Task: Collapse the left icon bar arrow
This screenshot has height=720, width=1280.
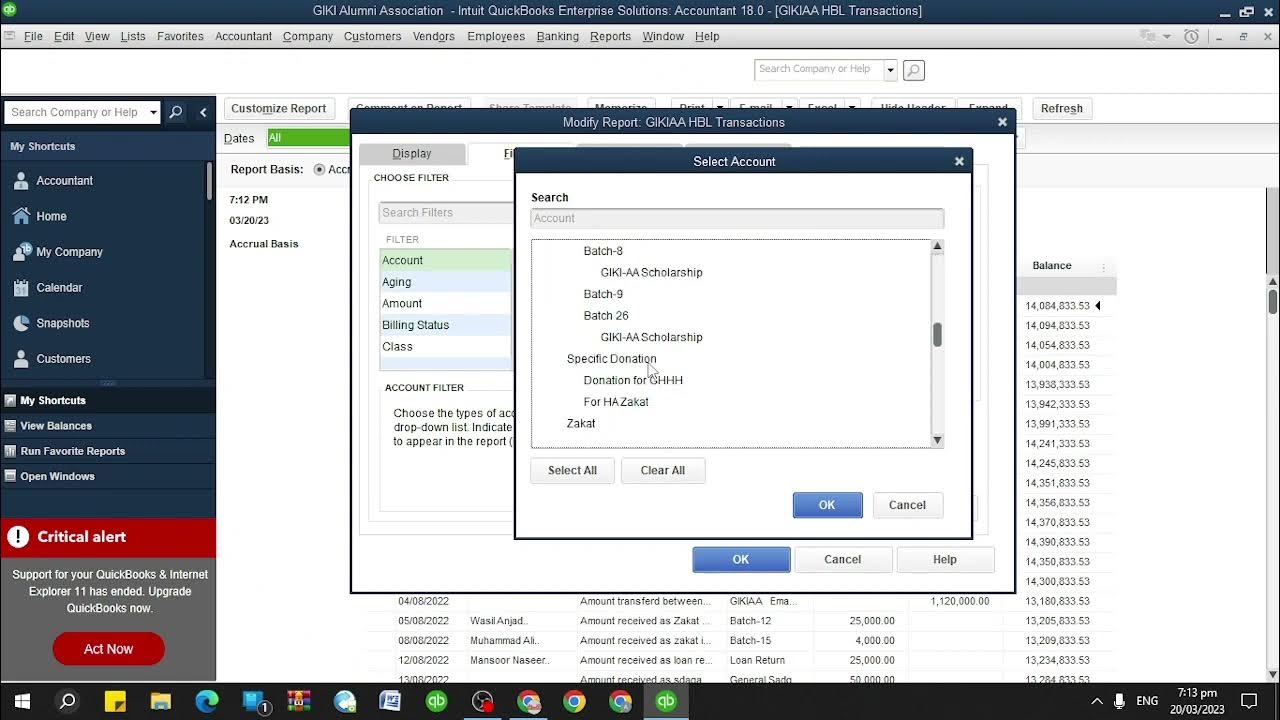Action: tap(203, 112)
